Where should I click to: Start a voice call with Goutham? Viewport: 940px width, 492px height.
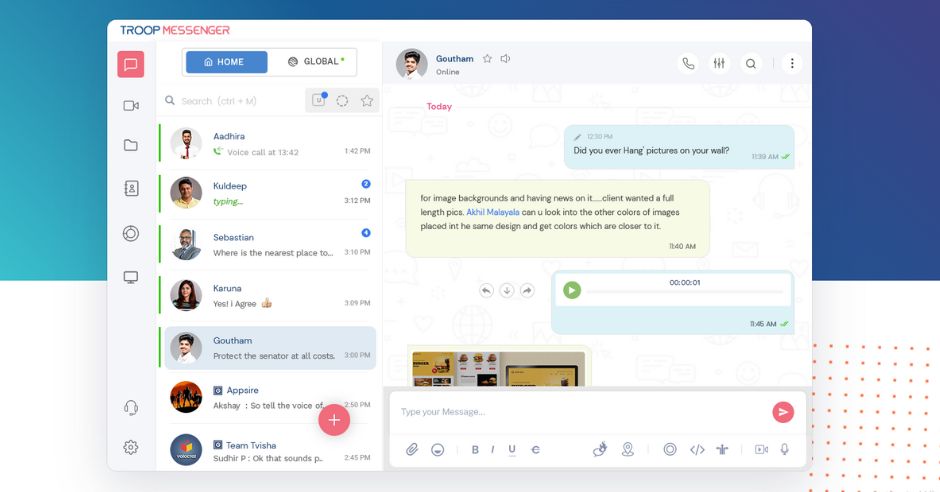pos(688,64)
